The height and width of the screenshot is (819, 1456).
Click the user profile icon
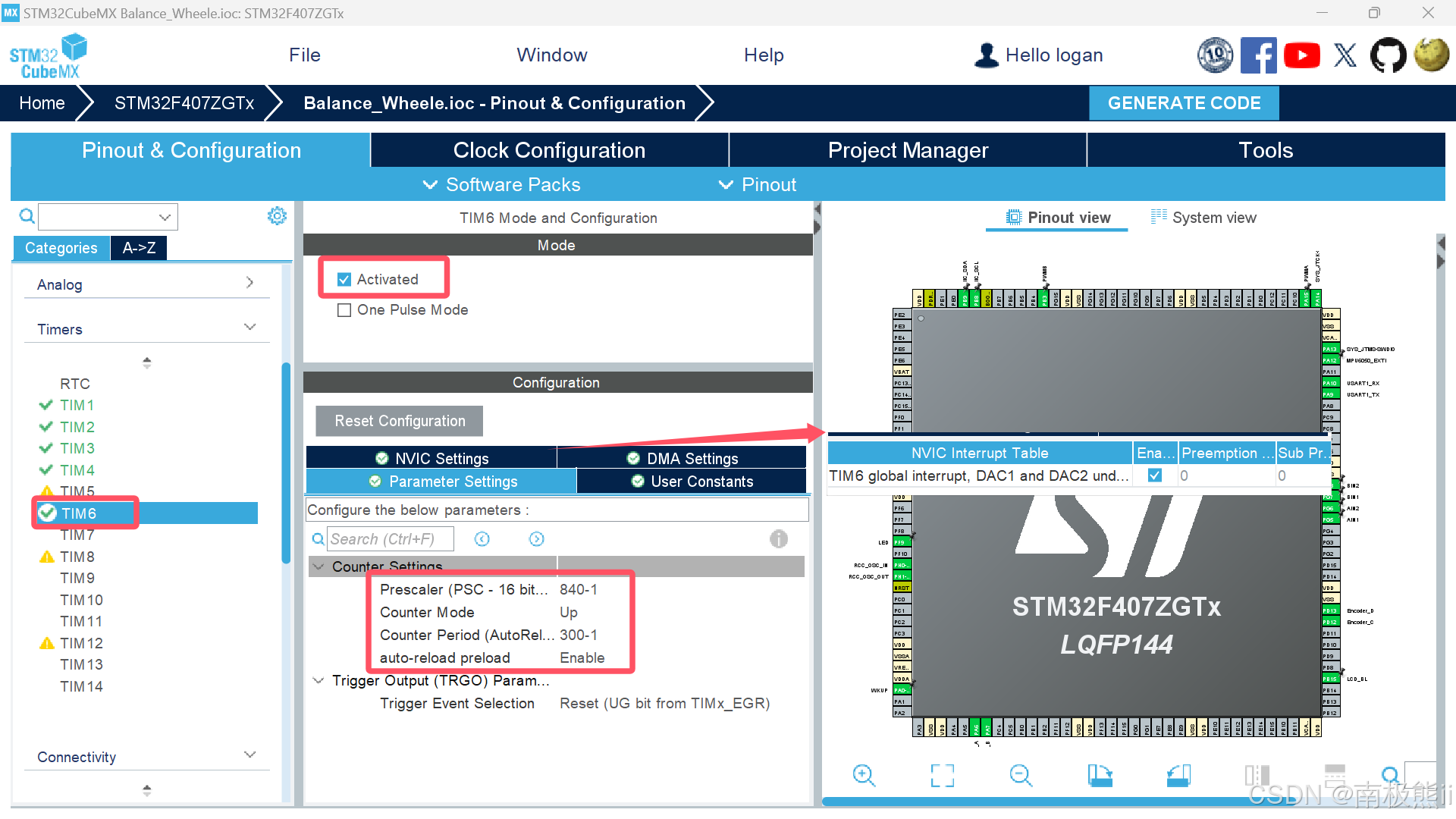coord(987,55)
